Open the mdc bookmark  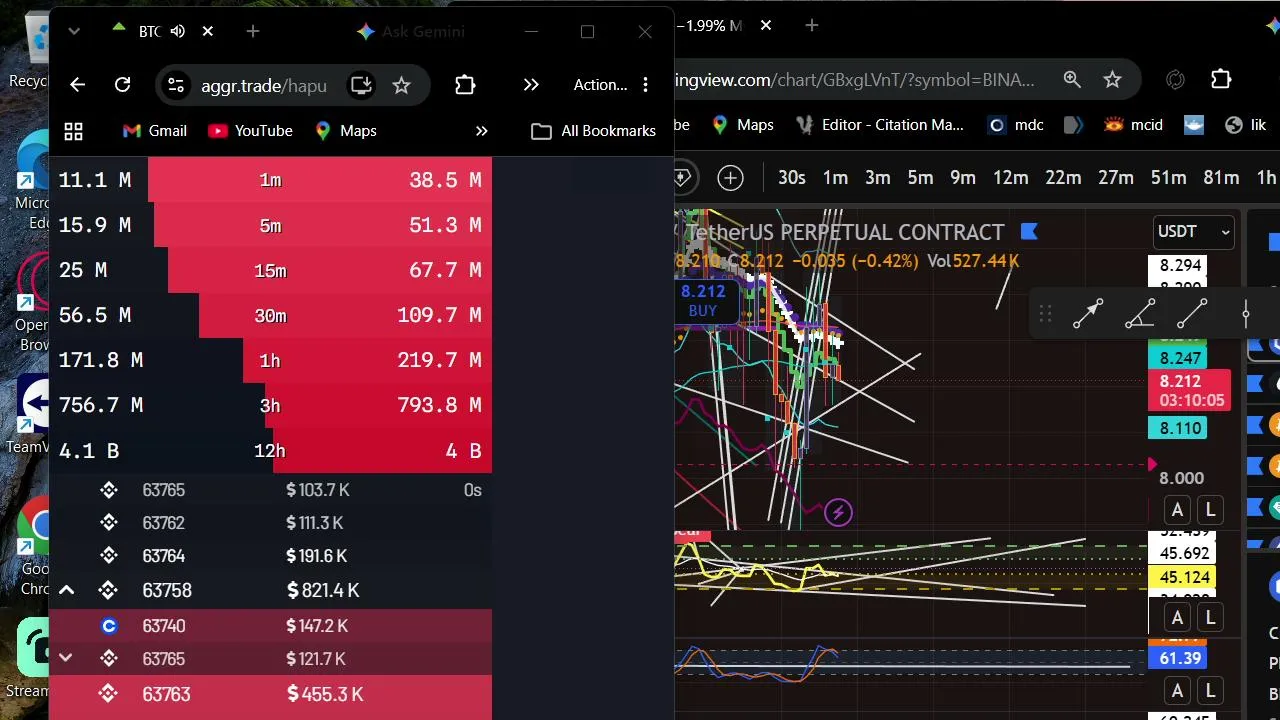coord(1015,125)
